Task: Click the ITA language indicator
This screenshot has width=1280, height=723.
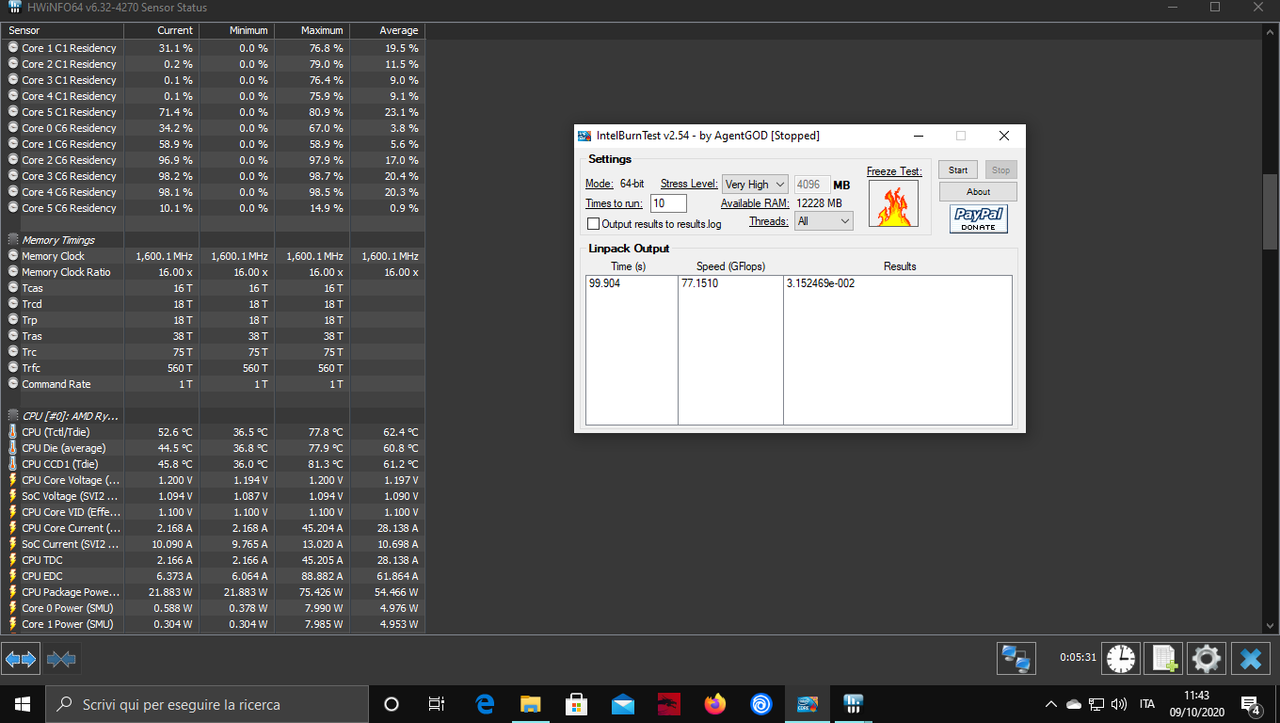Action: 1148,704
